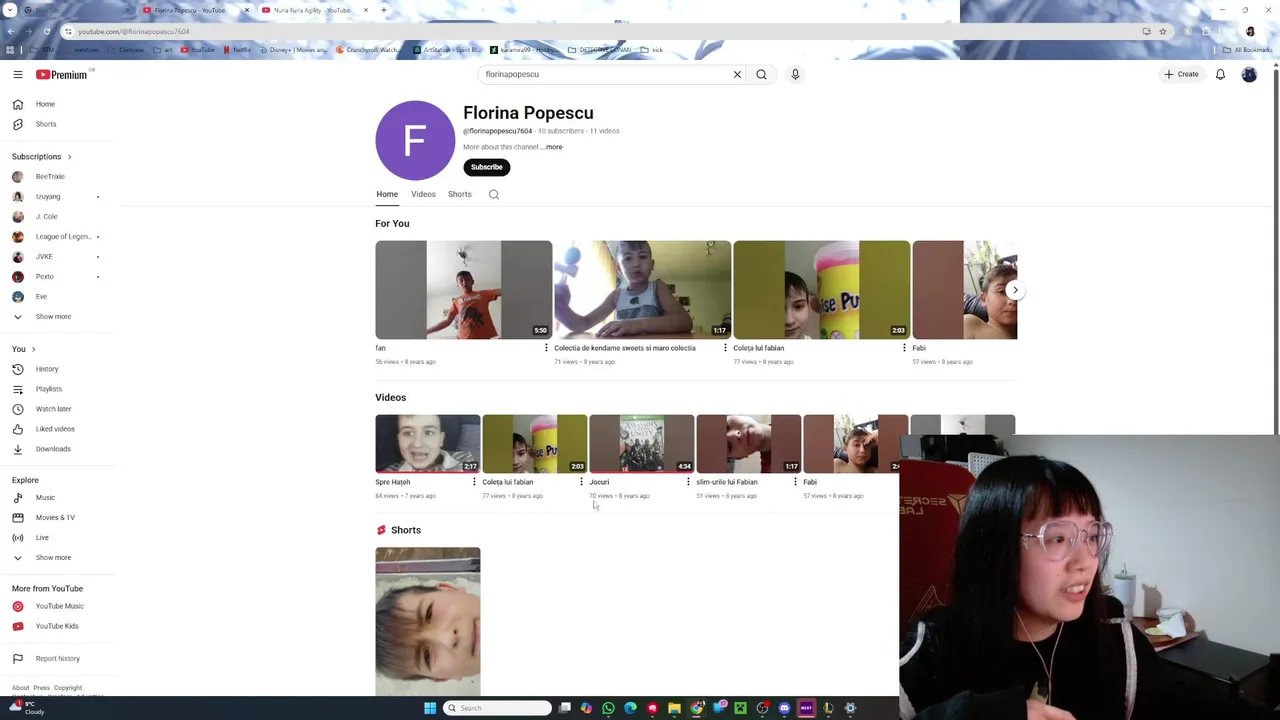Switch to the Nuria Furia Agility browser tab
Screen dimensions: 1280x720
pyautogui.click(x=312, y=10)
